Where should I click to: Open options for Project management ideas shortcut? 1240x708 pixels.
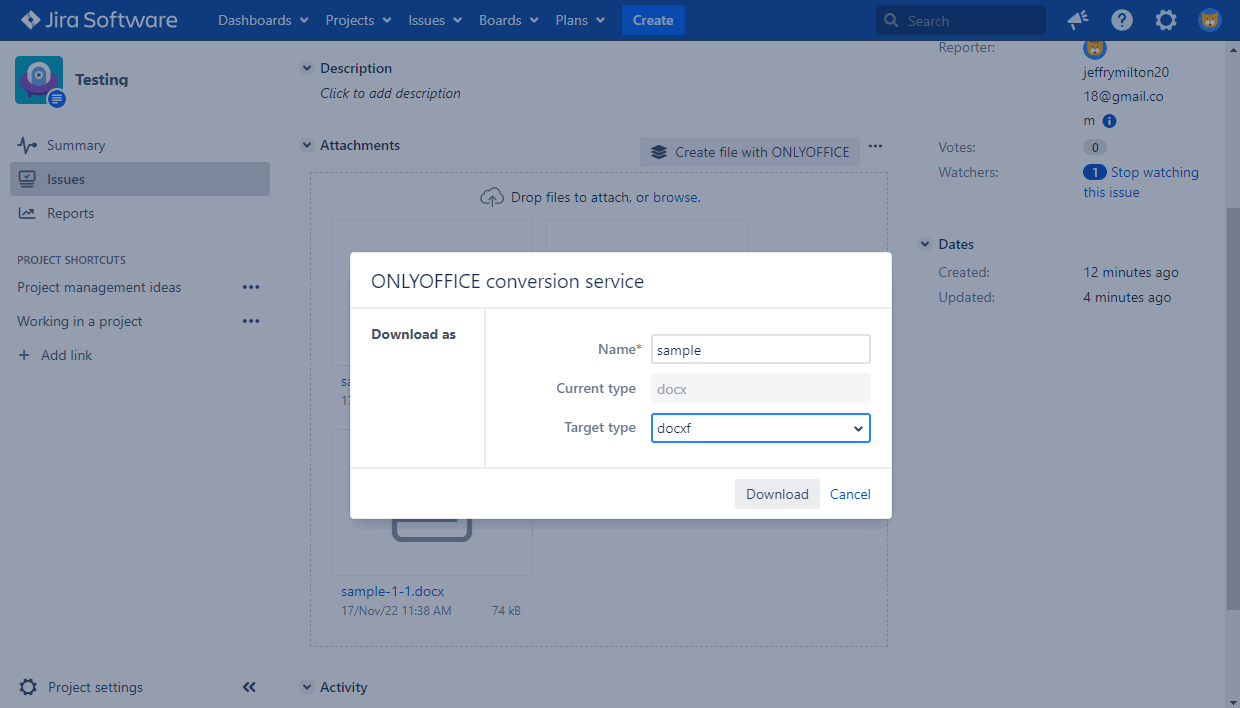pyautogui.click(x=251, y=287)
